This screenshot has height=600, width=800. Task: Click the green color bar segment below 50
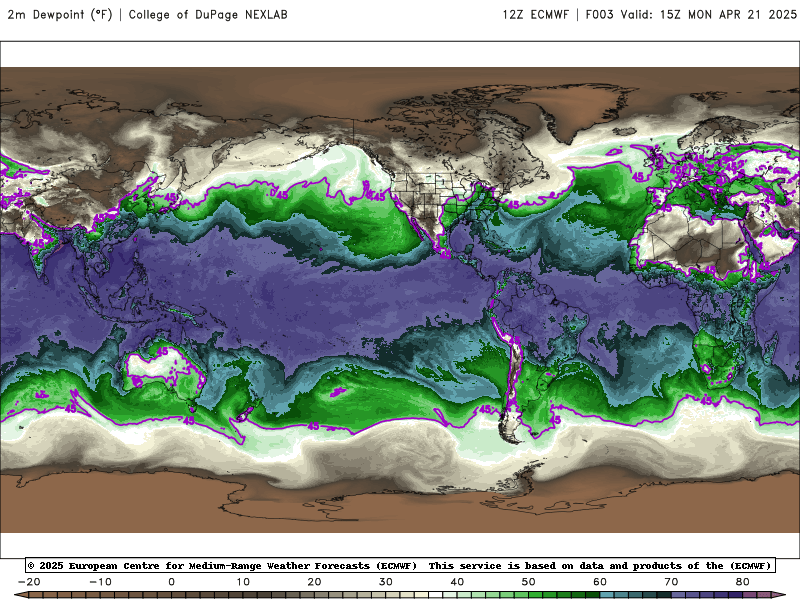pyautogui.click(x=536, y=596)
